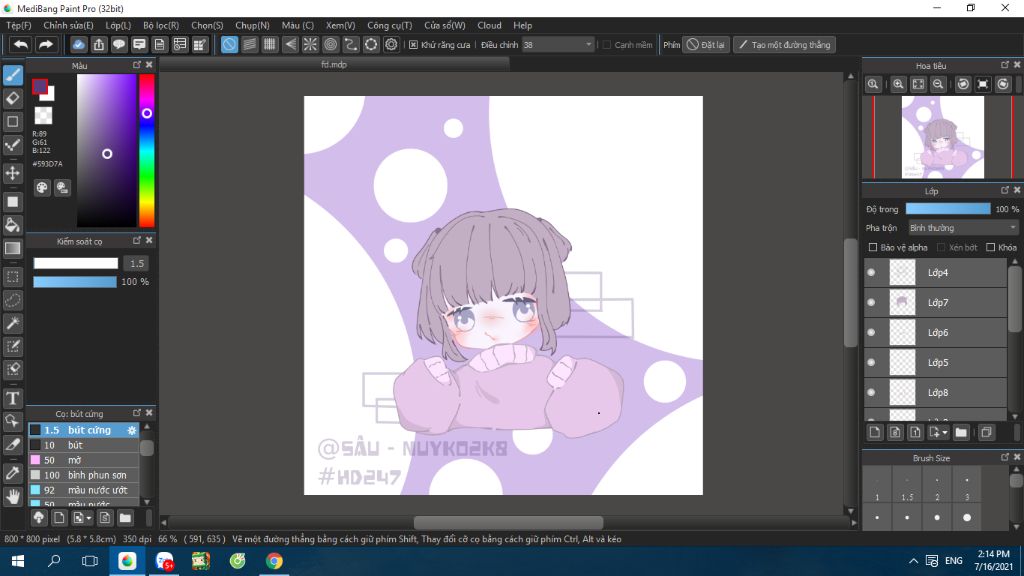Open the bút cứng brush settings gear
This screenshot has height=576, width=1024.
pos(132,430)
